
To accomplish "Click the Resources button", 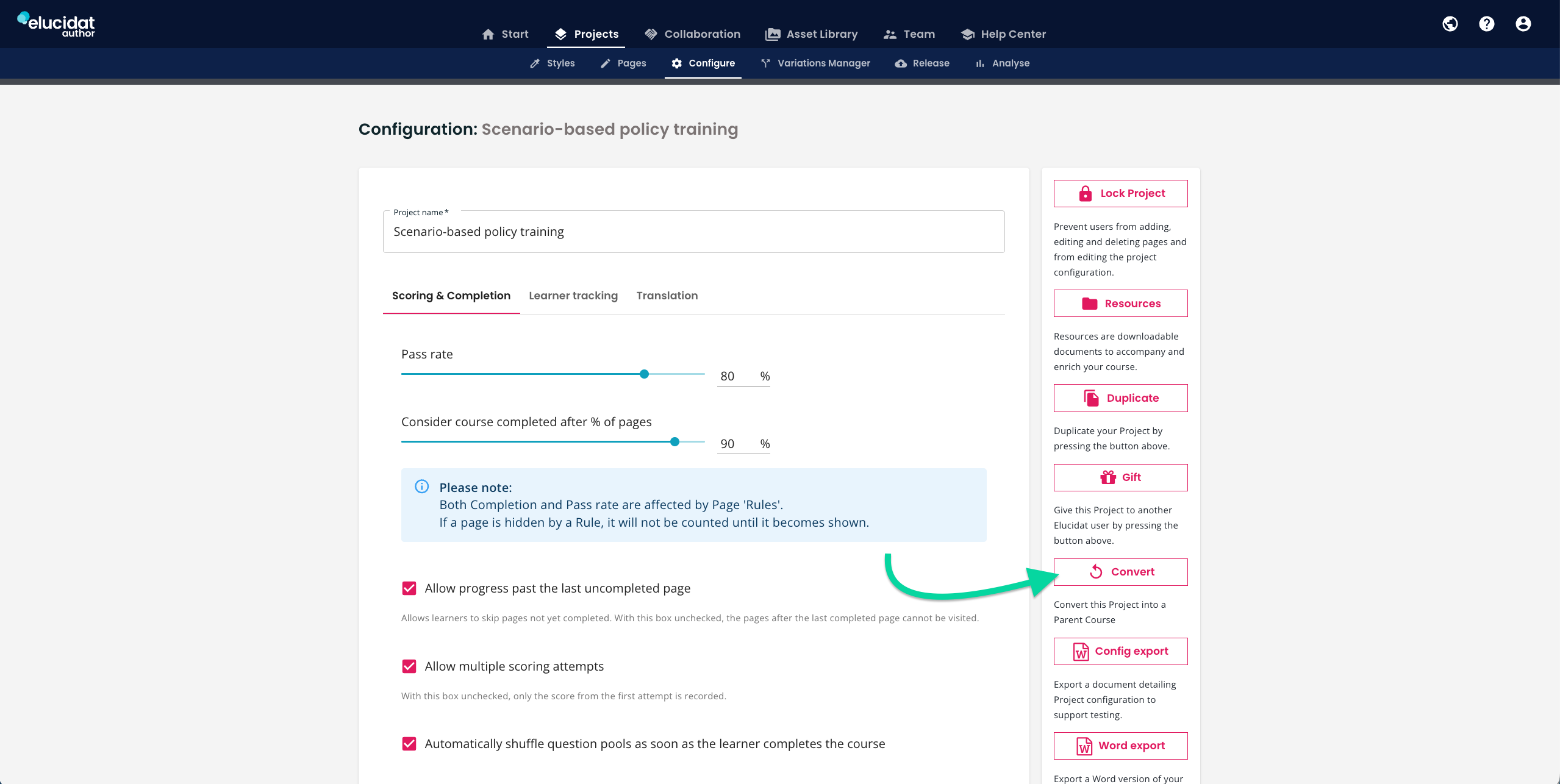I will [x=1120, y=304].
